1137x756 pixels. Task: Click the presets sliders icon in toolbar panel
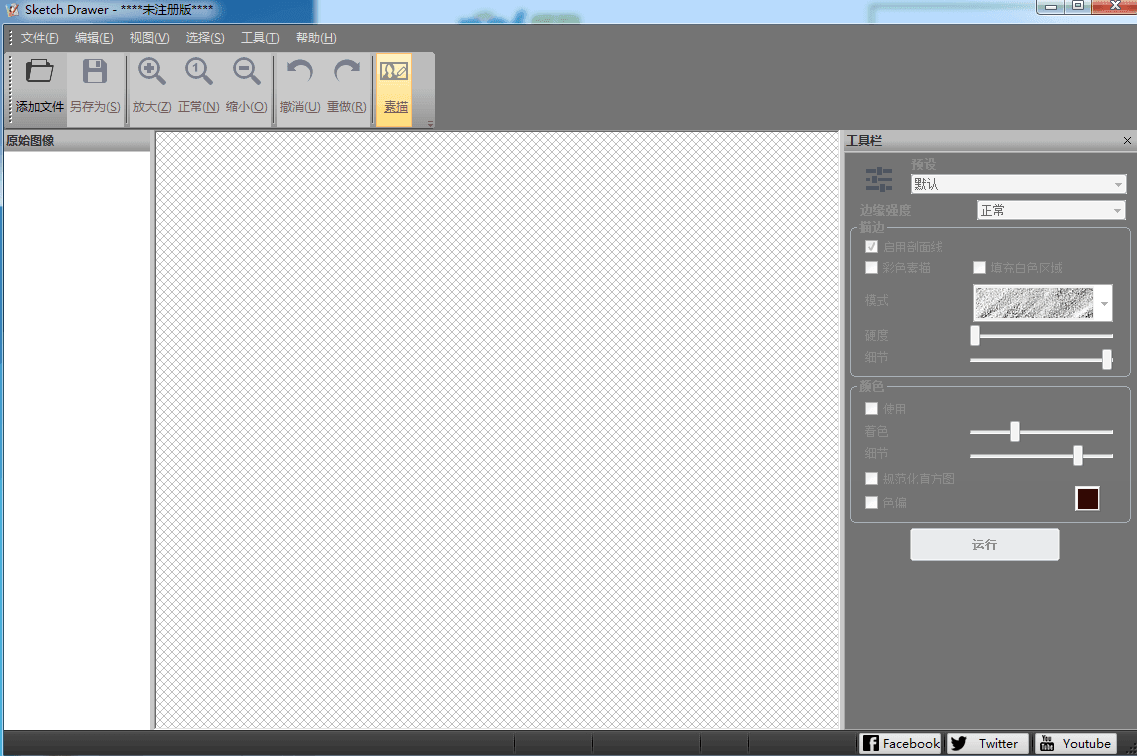[879, 179]
